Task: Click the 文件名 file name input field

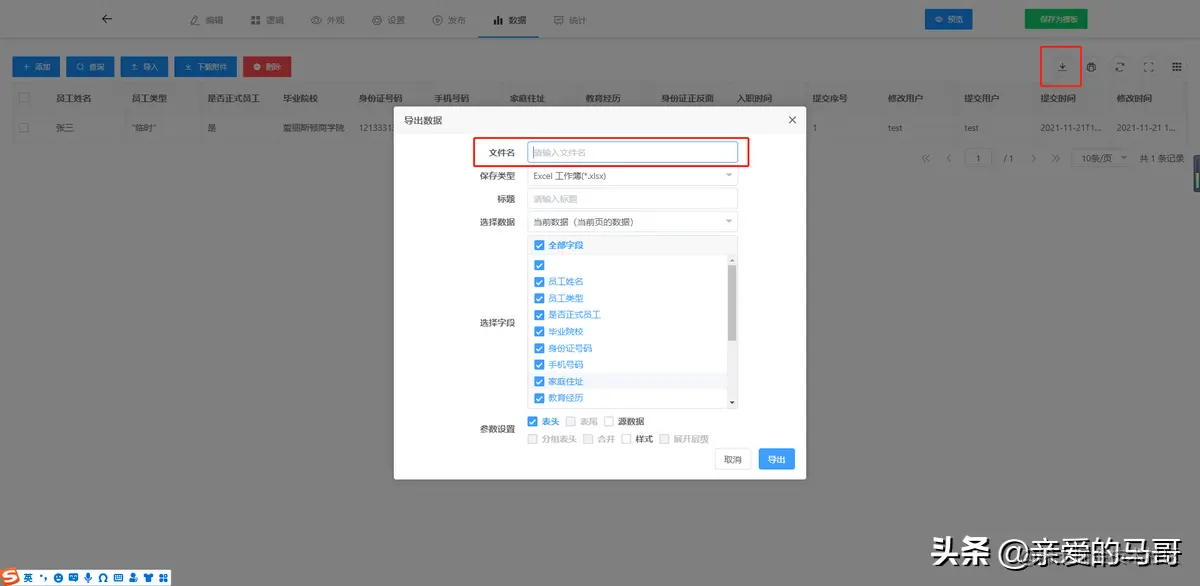Action: pyautogui.click(x=632, y=153)
